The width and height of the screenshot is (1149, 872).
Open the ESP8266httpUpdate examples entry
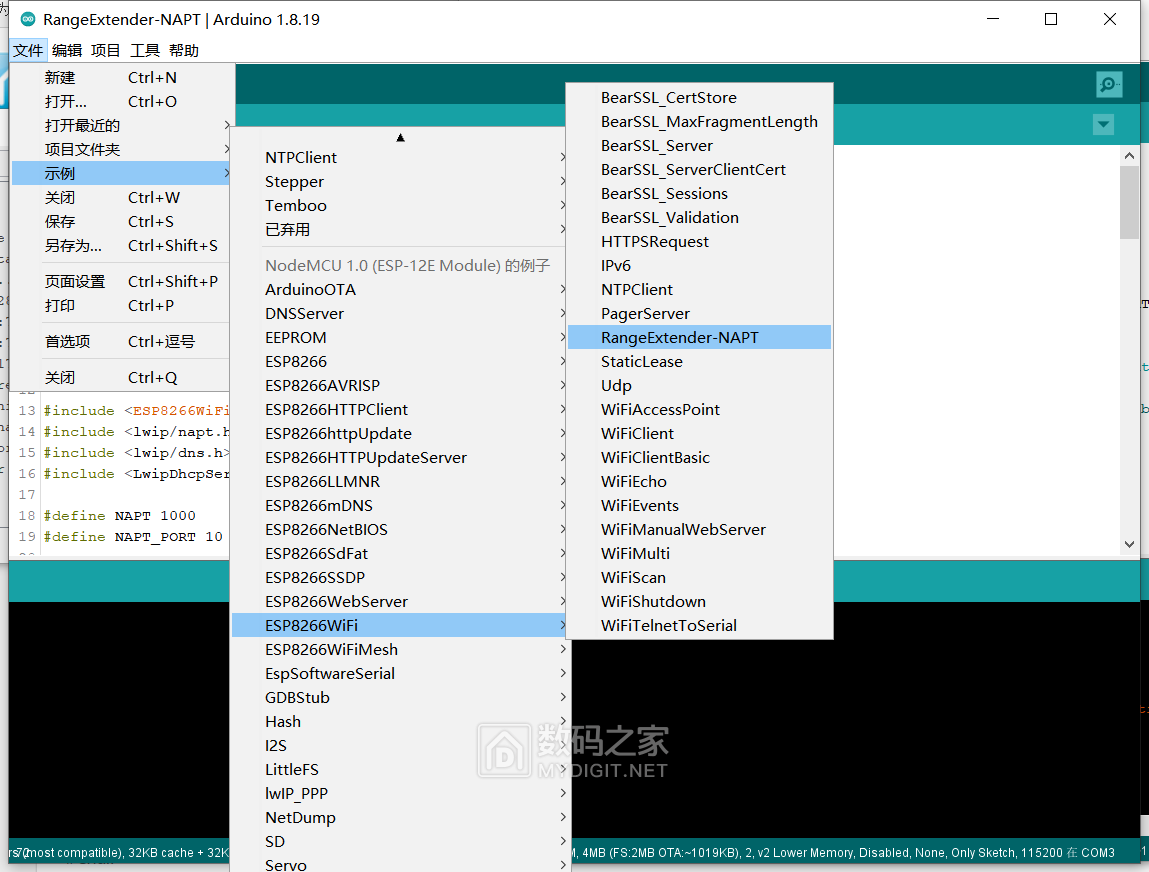tap(400, 434)
